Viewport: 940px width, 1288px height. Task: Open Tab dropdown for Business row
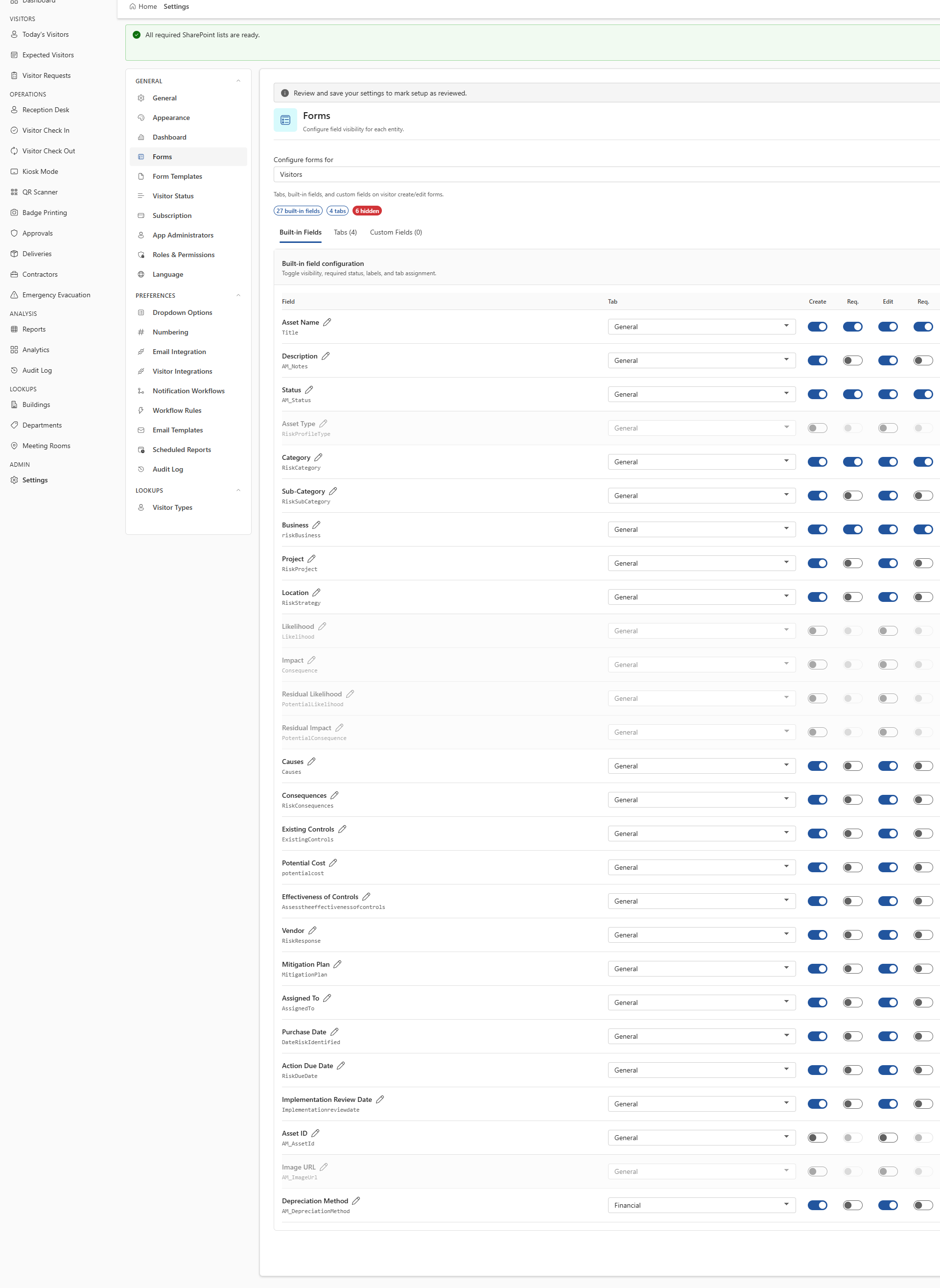coord(702,529)
